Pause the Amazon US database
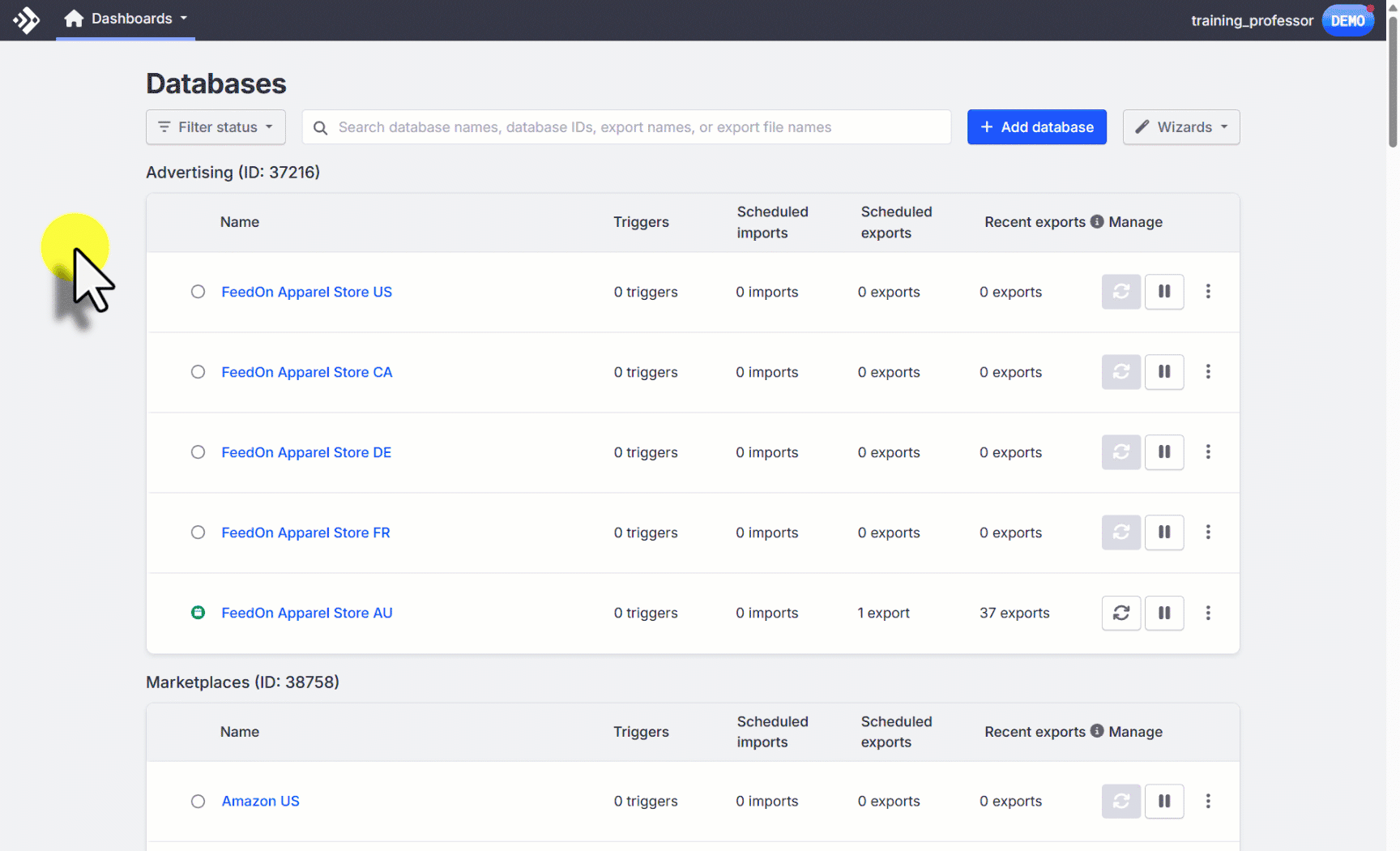 tap(1164, 801)
